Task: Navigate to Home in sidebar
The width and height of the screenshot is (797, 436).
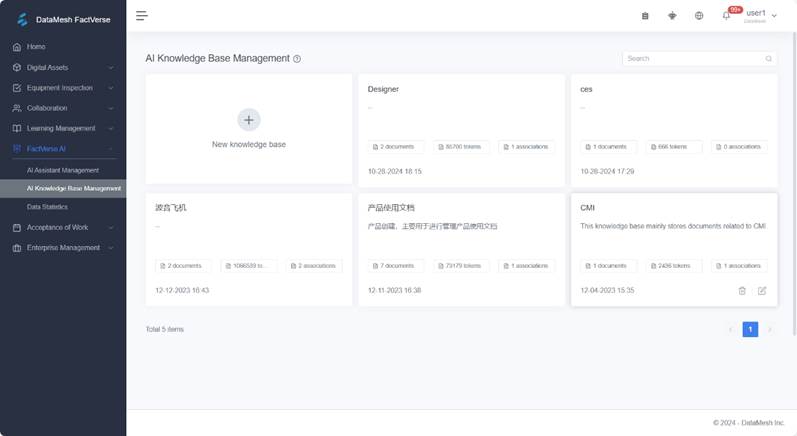Action: (36, 47)
